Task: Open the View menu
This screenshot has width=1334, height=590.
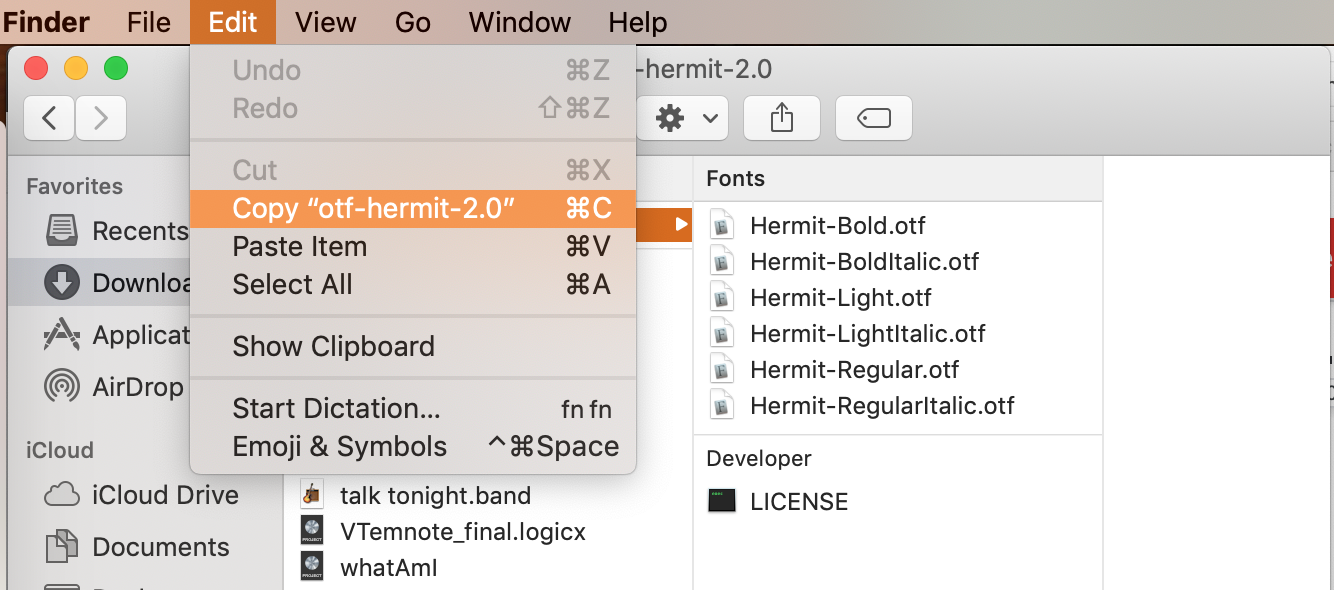Action: pos(326,22)
